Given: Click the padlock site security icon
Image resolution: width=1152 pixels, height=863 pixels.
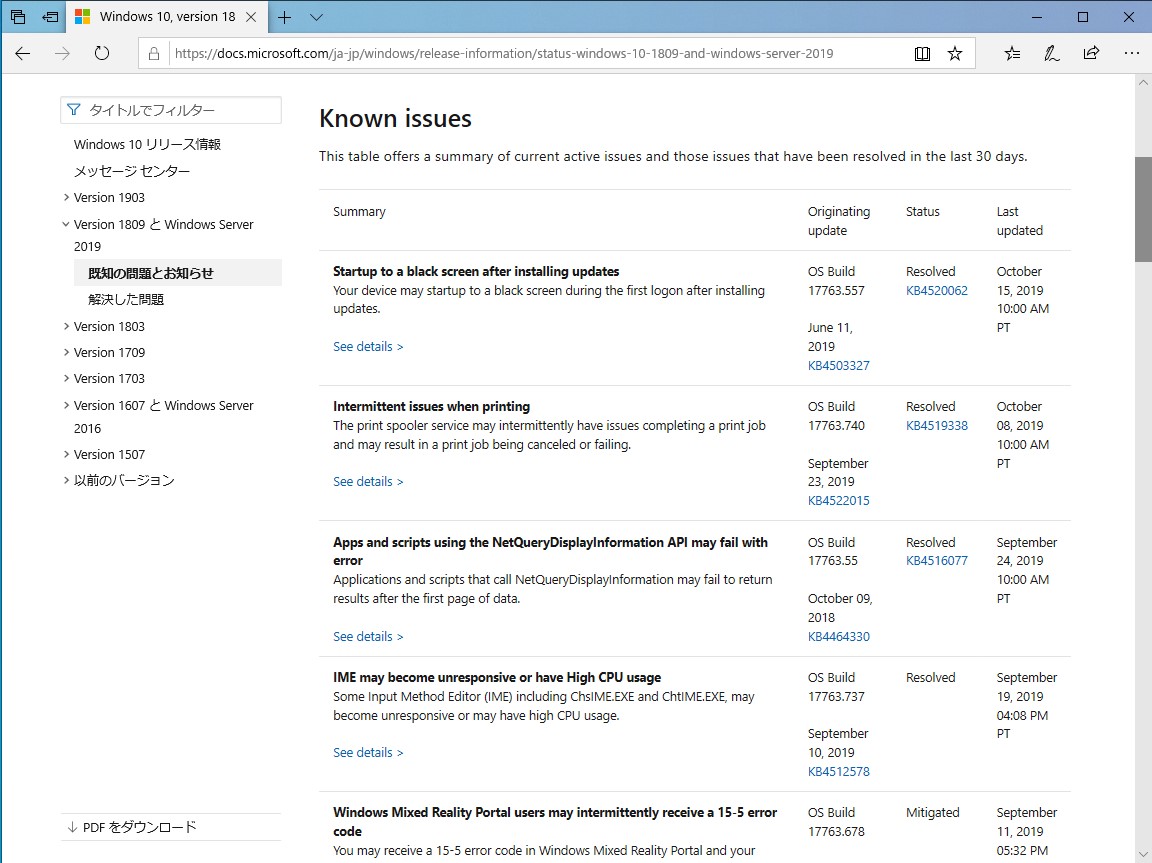Looking at the screenshot, I should point(153,53).
